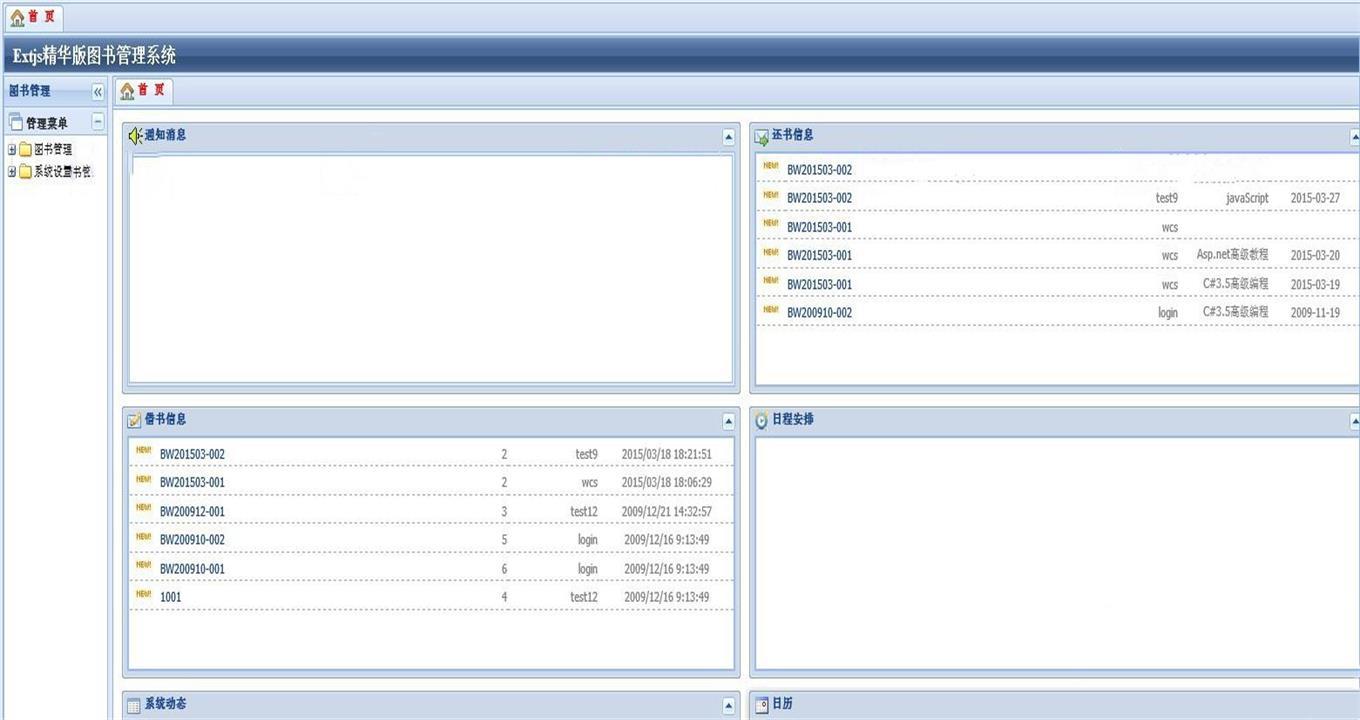Expand the 系统设置 tree node
Image resolution: width=1360 pixels, height=720 pixels.
pos(12,171)
